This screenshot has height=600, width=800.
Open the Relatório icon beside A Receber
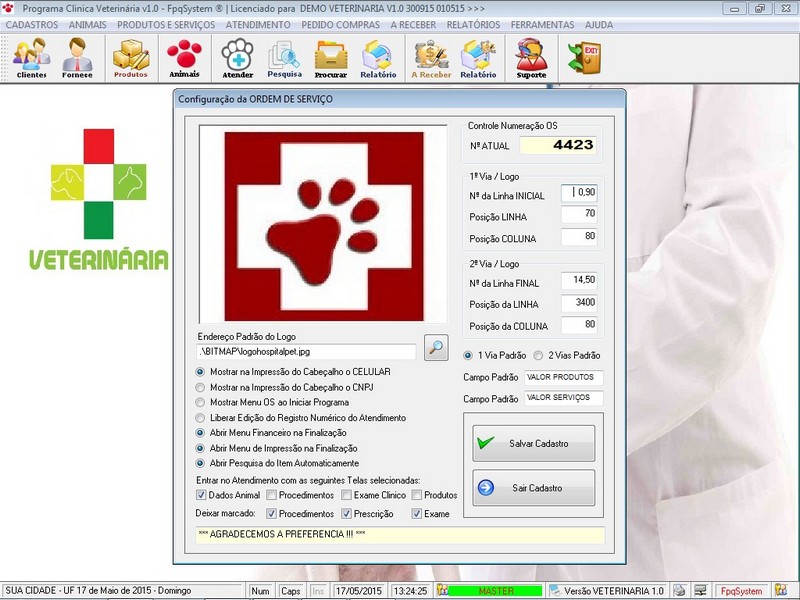[478, 58]
